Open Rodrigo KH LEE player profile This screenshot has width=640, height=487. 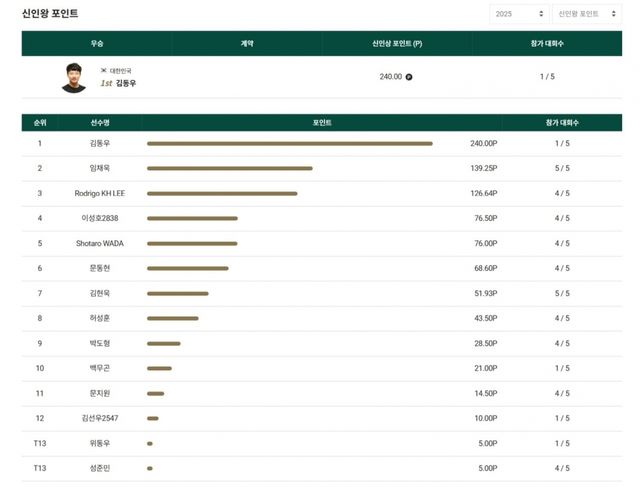pos(100,193)
